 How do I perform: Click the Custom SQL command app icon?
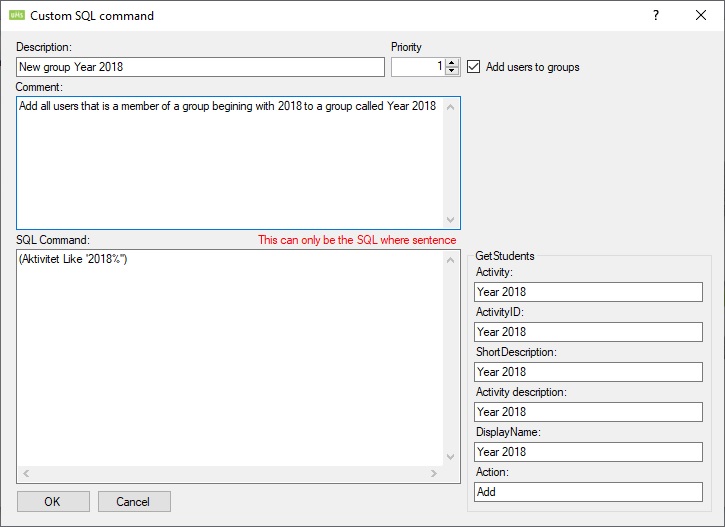(x=16, y=16)
